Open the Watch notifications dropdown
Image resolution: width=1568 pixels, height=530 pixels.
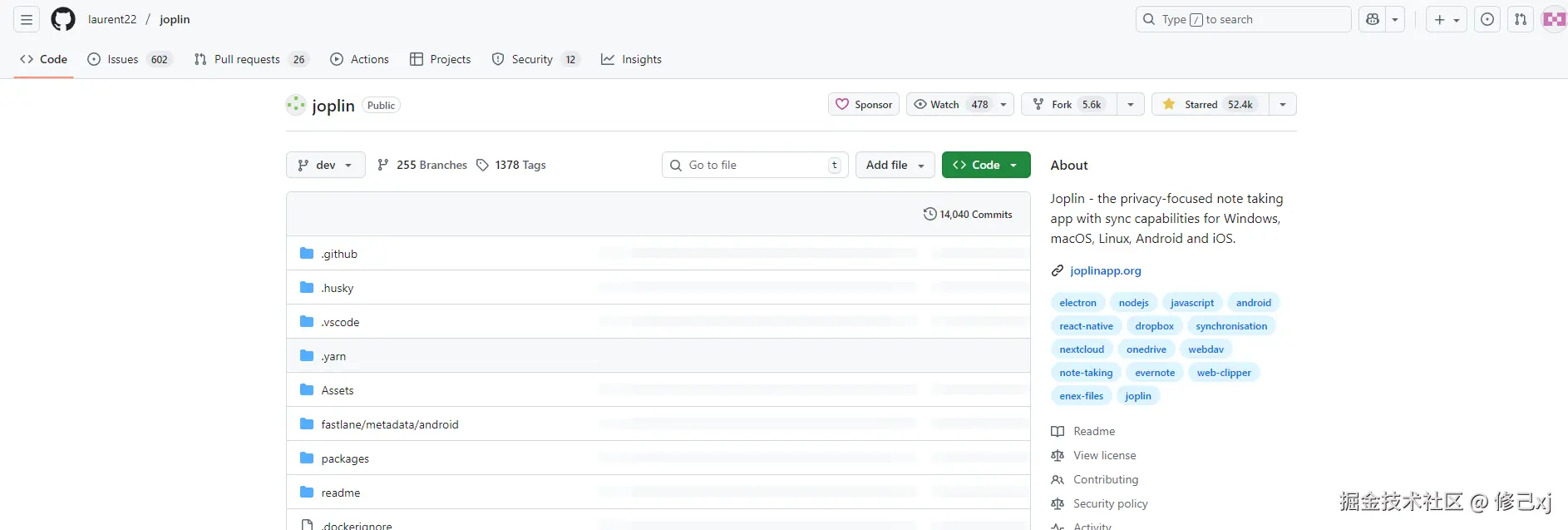click(x=960, y=104)
